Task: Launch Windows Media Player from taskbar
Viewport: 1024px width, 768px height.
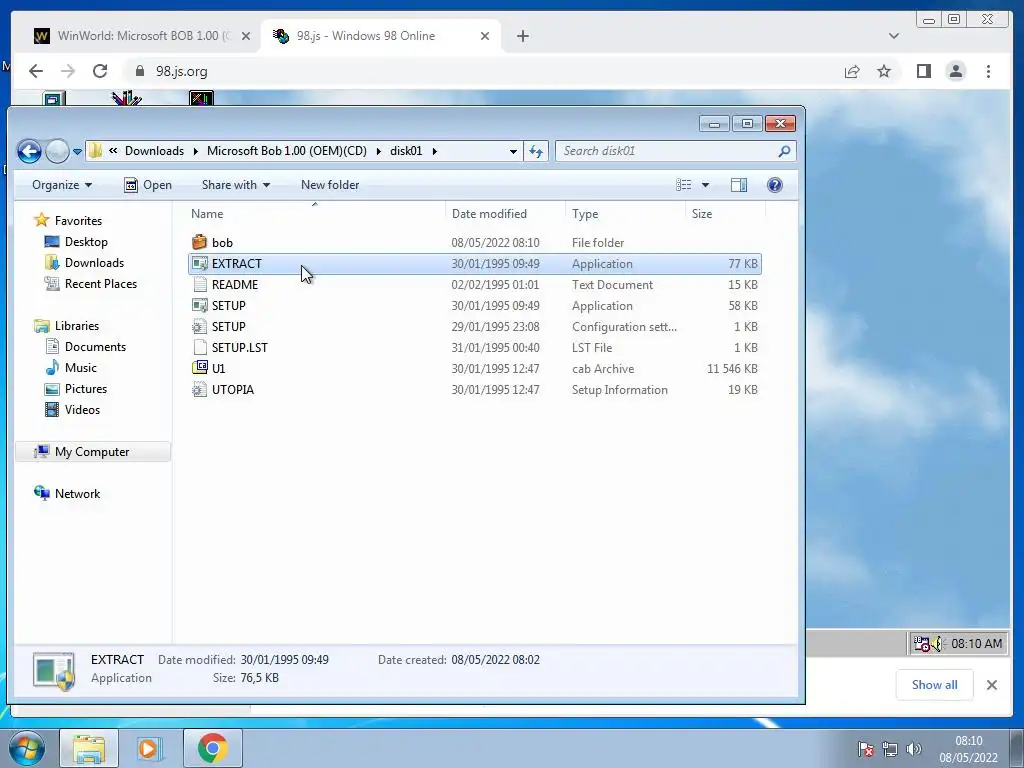Action: (x=150, y=748)
